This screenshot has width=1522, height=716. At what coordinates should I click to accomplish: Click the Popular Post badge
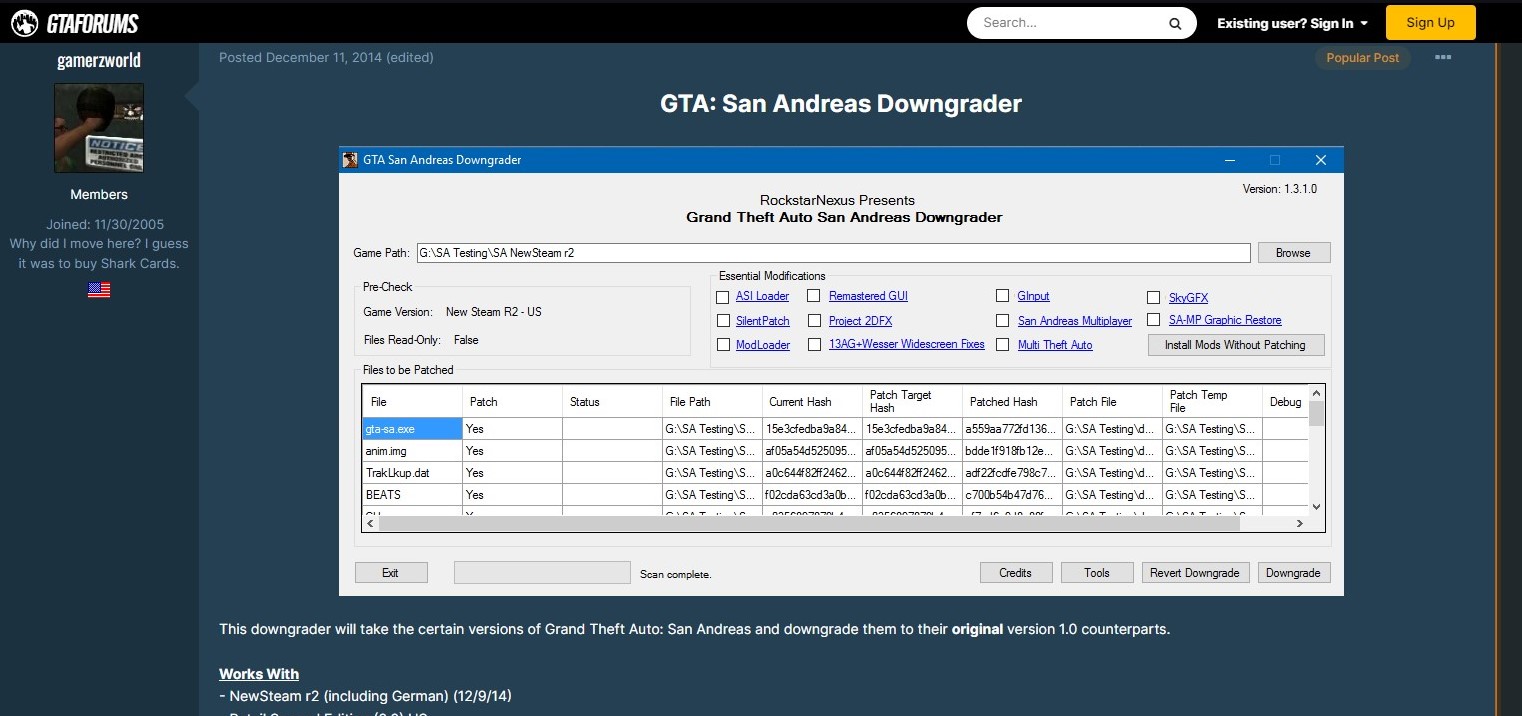1362,58
